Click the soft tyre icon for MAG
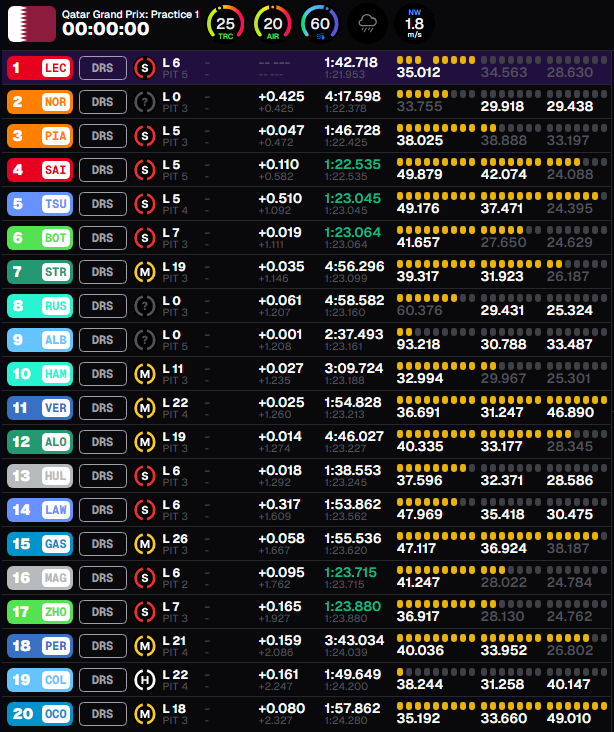 pos(145,578)
